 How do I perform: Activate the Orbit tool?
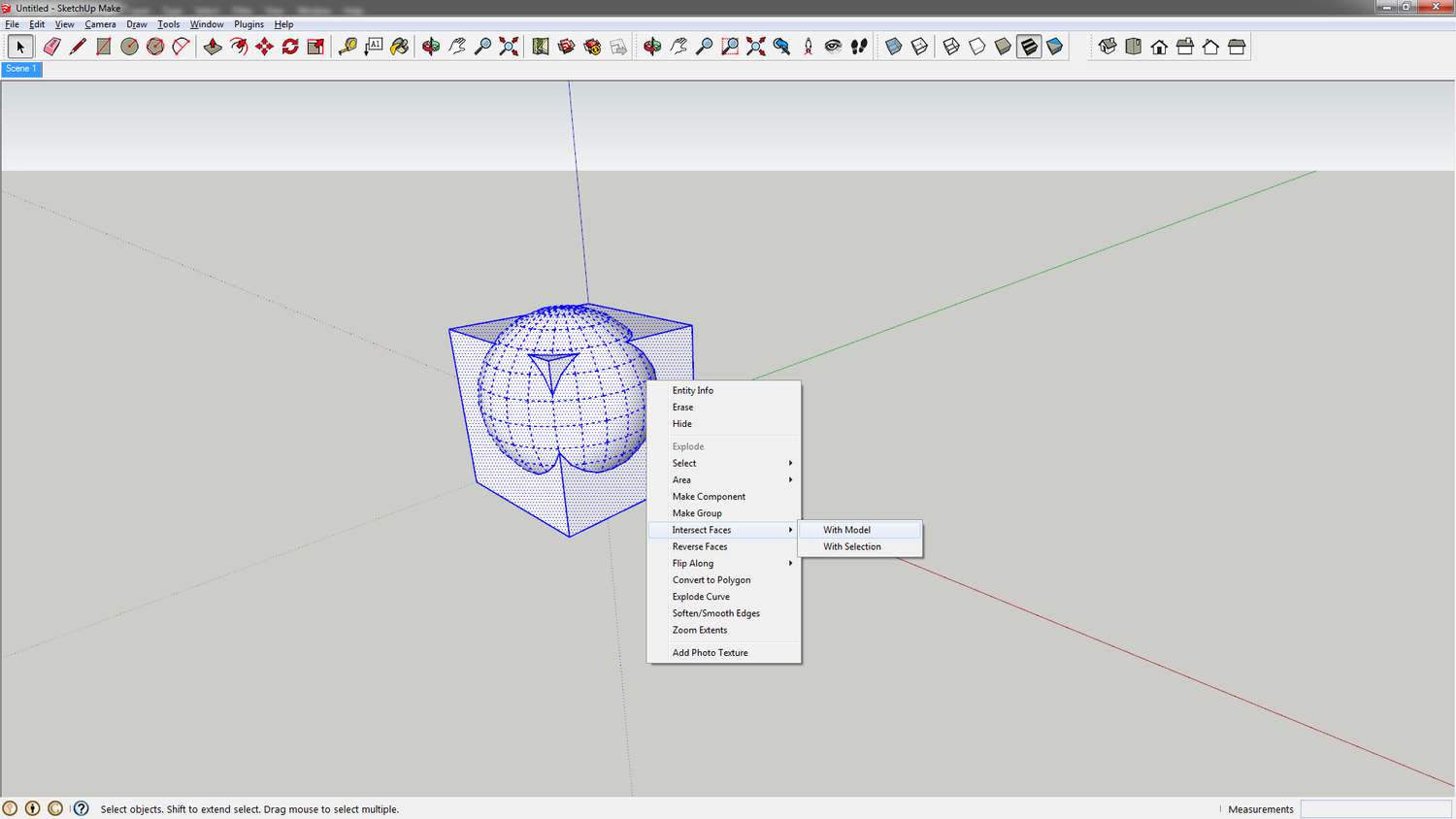(430, 46)
